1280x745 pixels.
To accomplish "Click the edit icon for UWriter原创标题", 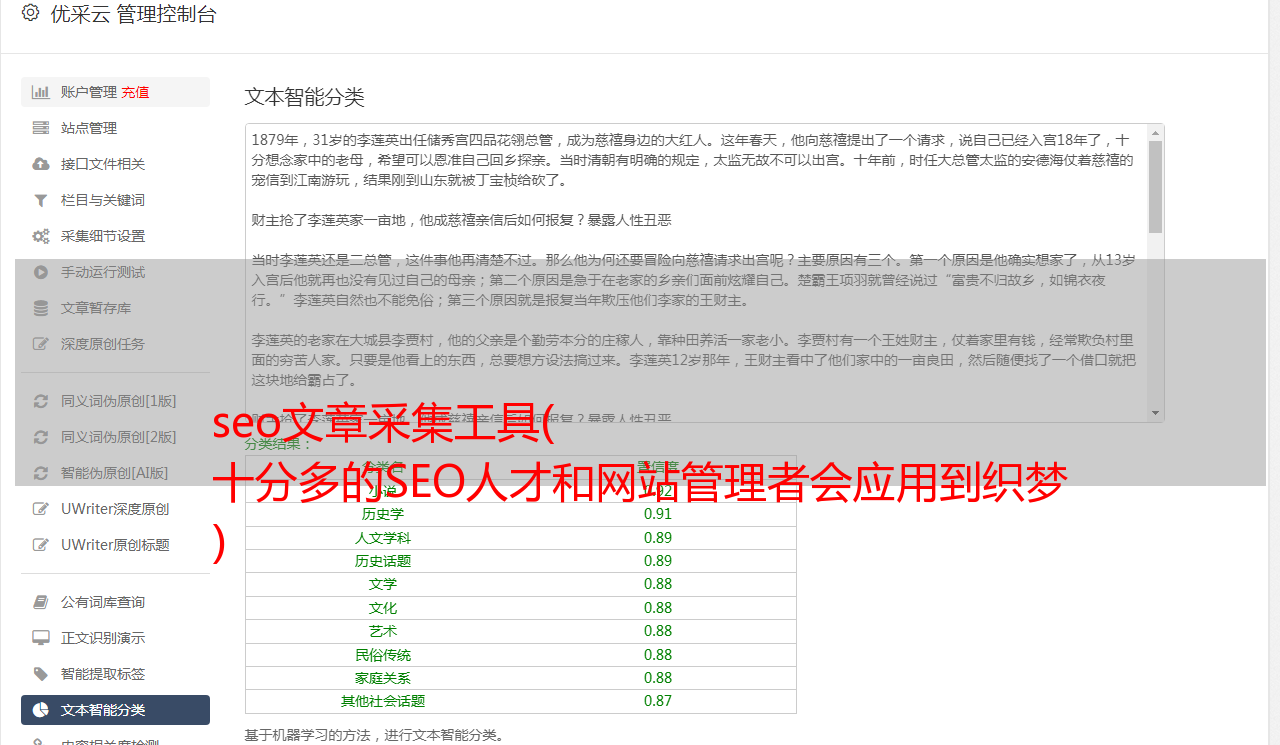I will click(x=41, y=545).
